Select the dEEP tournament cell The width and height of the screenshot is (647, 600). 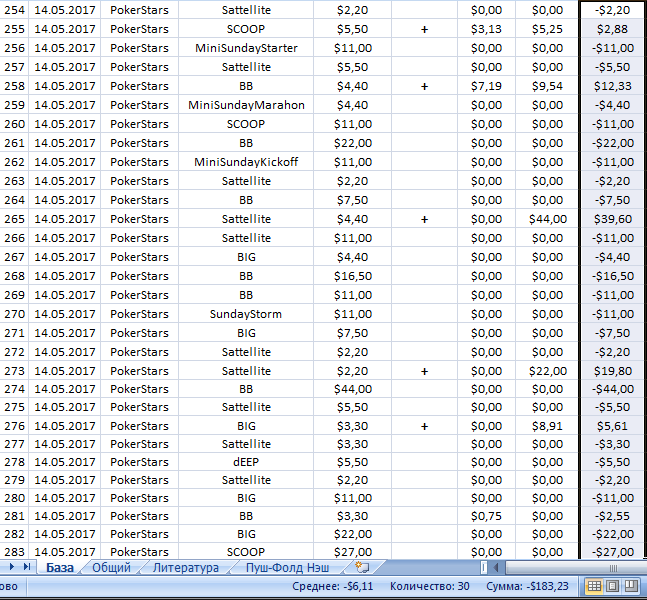pos(246,462)
